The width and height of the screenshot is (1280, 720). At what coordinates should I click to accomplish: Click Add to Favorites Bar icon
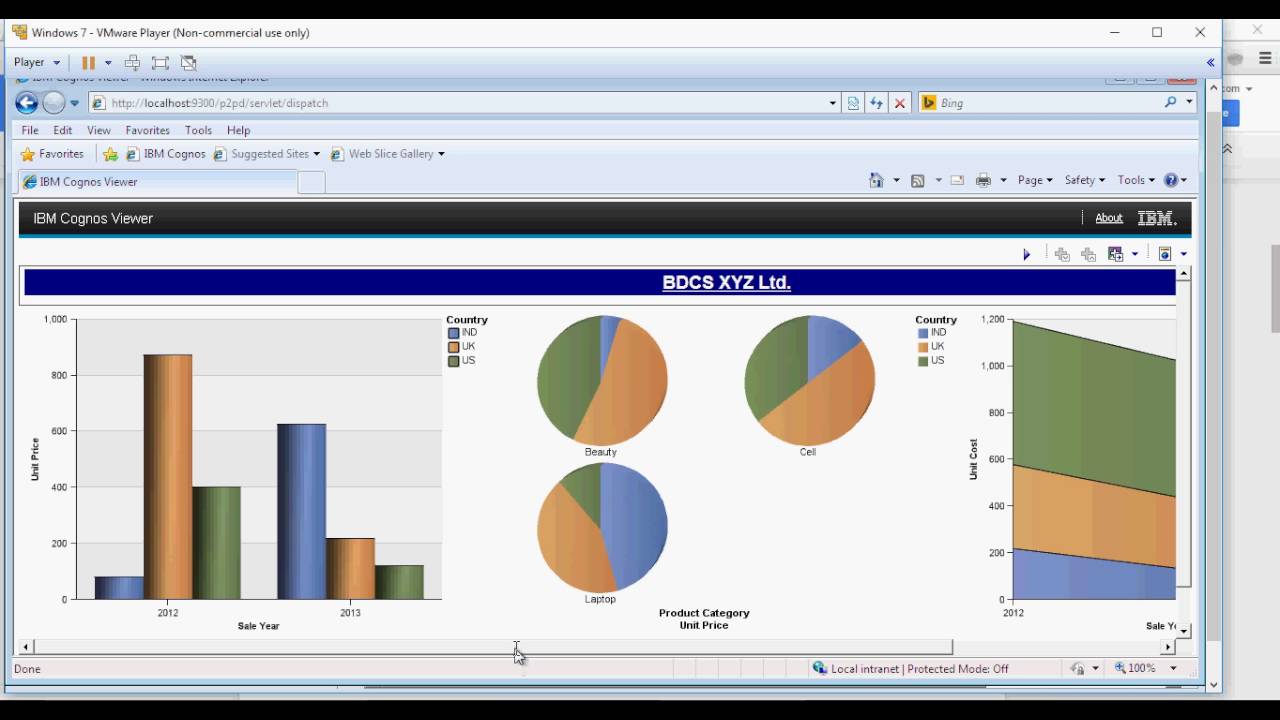pyautogui.click(x=111, y=154)
